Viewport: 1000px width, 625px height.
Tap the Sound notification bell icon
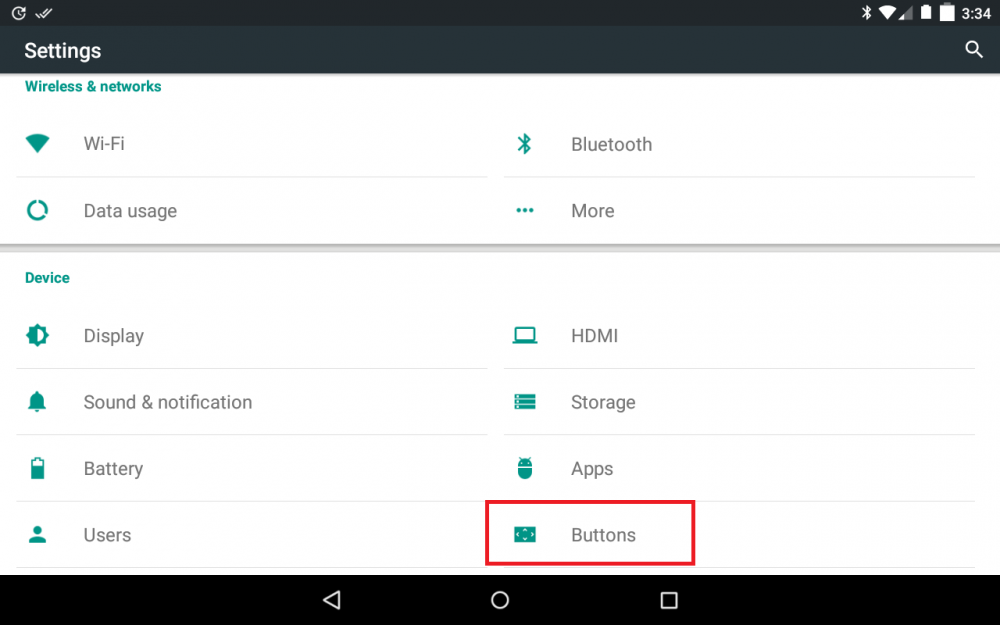point(38,402)
